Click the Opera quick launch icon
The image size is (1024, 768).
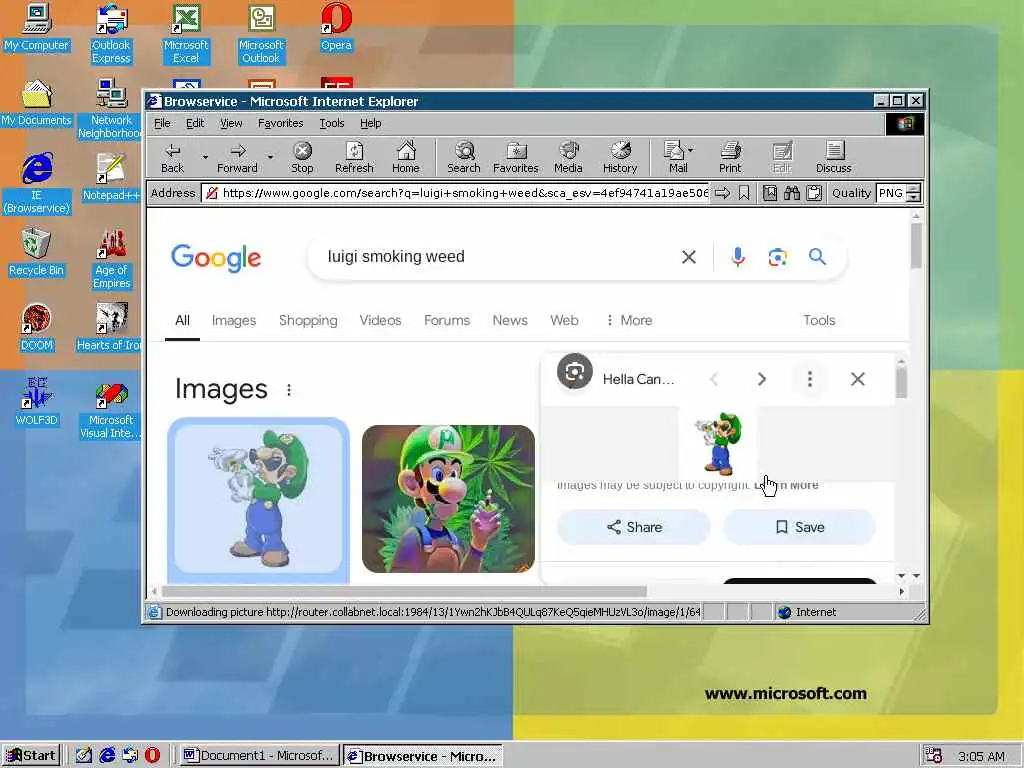point(152,756)
